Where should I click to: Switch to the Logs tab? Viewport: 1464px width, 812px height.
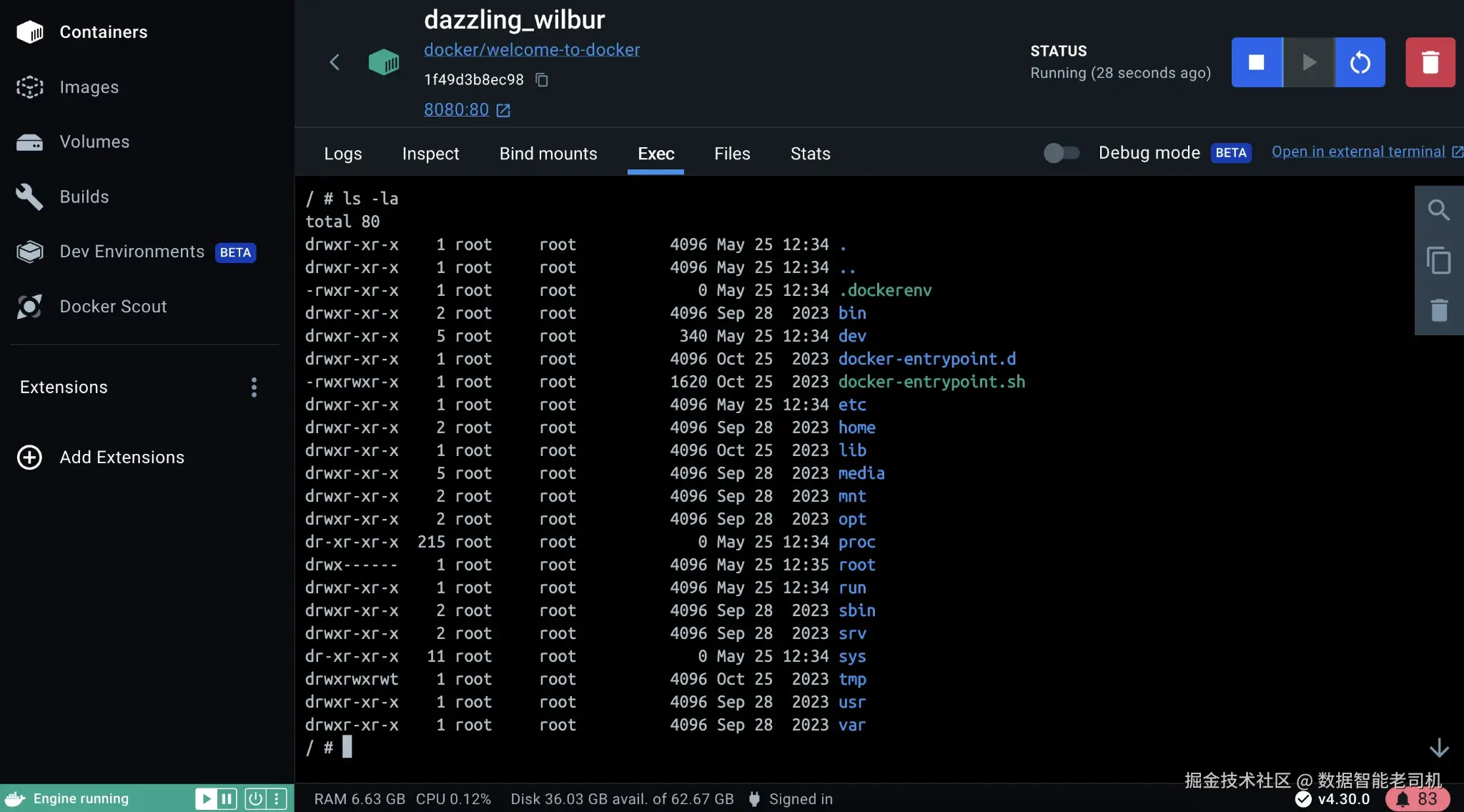point(343,154)
